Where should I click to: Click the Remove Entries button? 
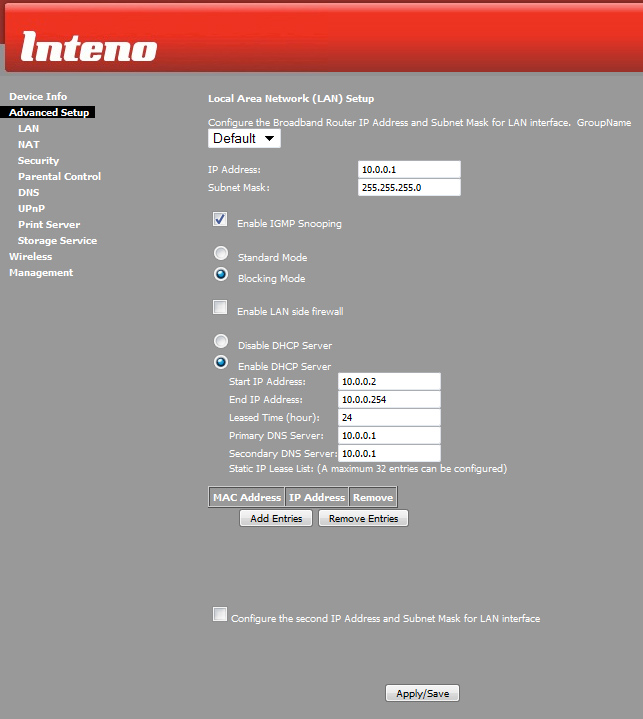click(363, 519)
